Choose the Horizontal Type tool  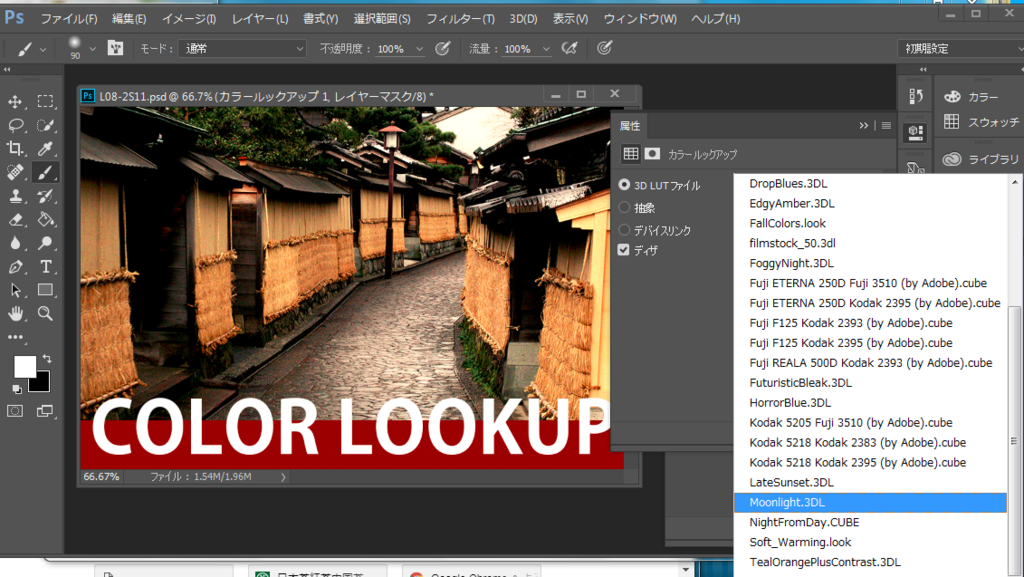point(45,267)
